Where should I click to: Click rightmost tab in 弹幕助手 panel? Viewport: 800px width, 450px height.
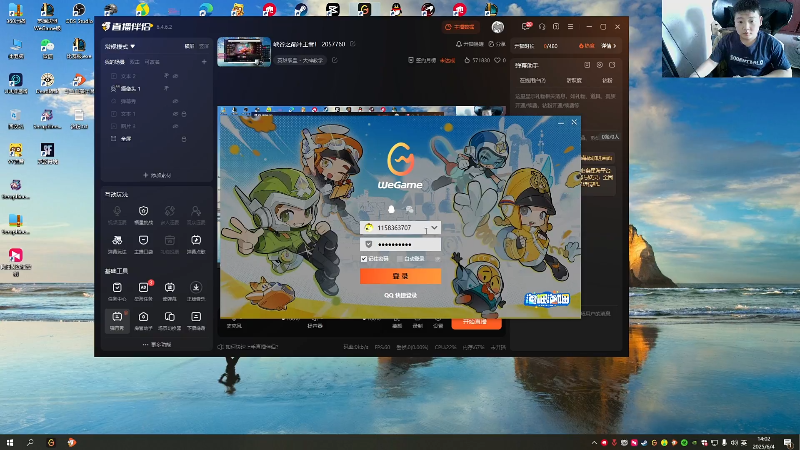pos(607,81)
